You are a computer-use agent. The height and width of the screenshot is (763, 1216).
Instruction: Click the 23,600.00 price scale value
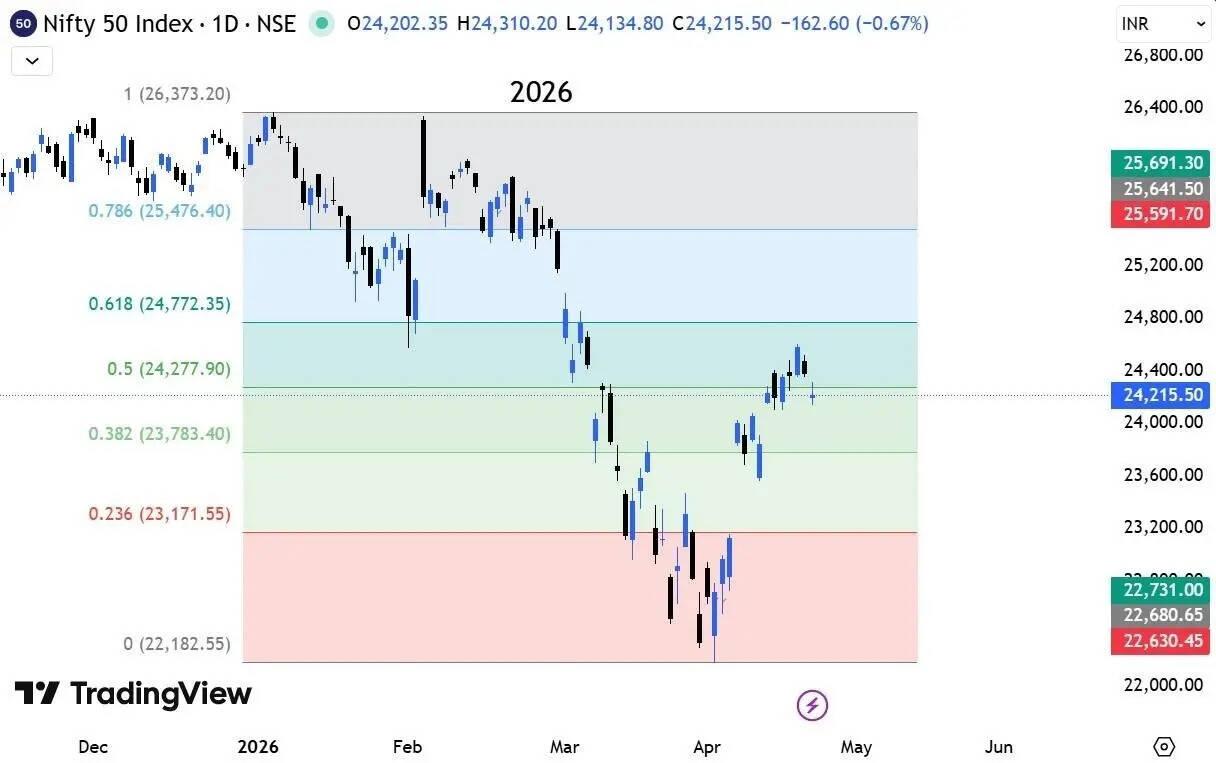pos(1163,475)
